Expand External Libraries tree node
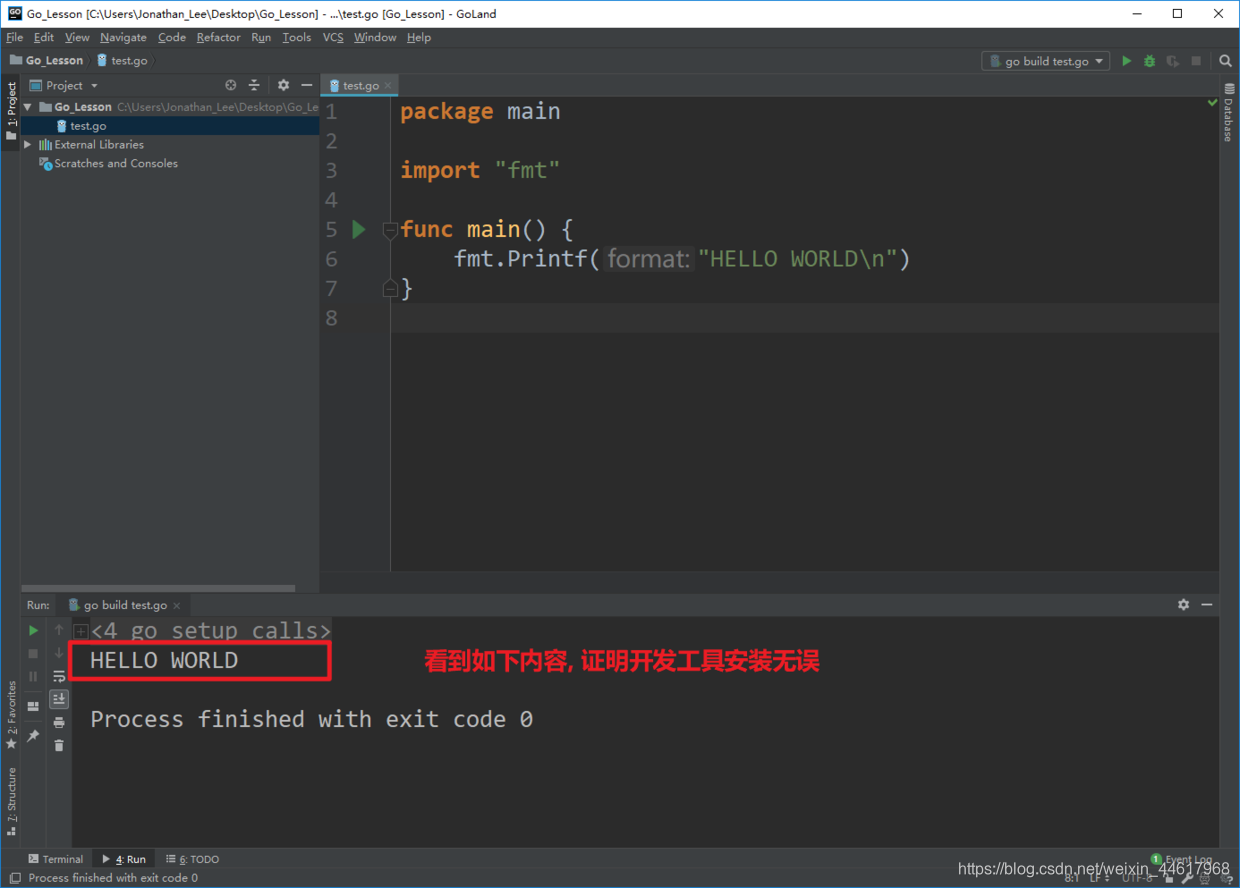The width and height of the screenshot is (1240, 888). click(28, 145)
